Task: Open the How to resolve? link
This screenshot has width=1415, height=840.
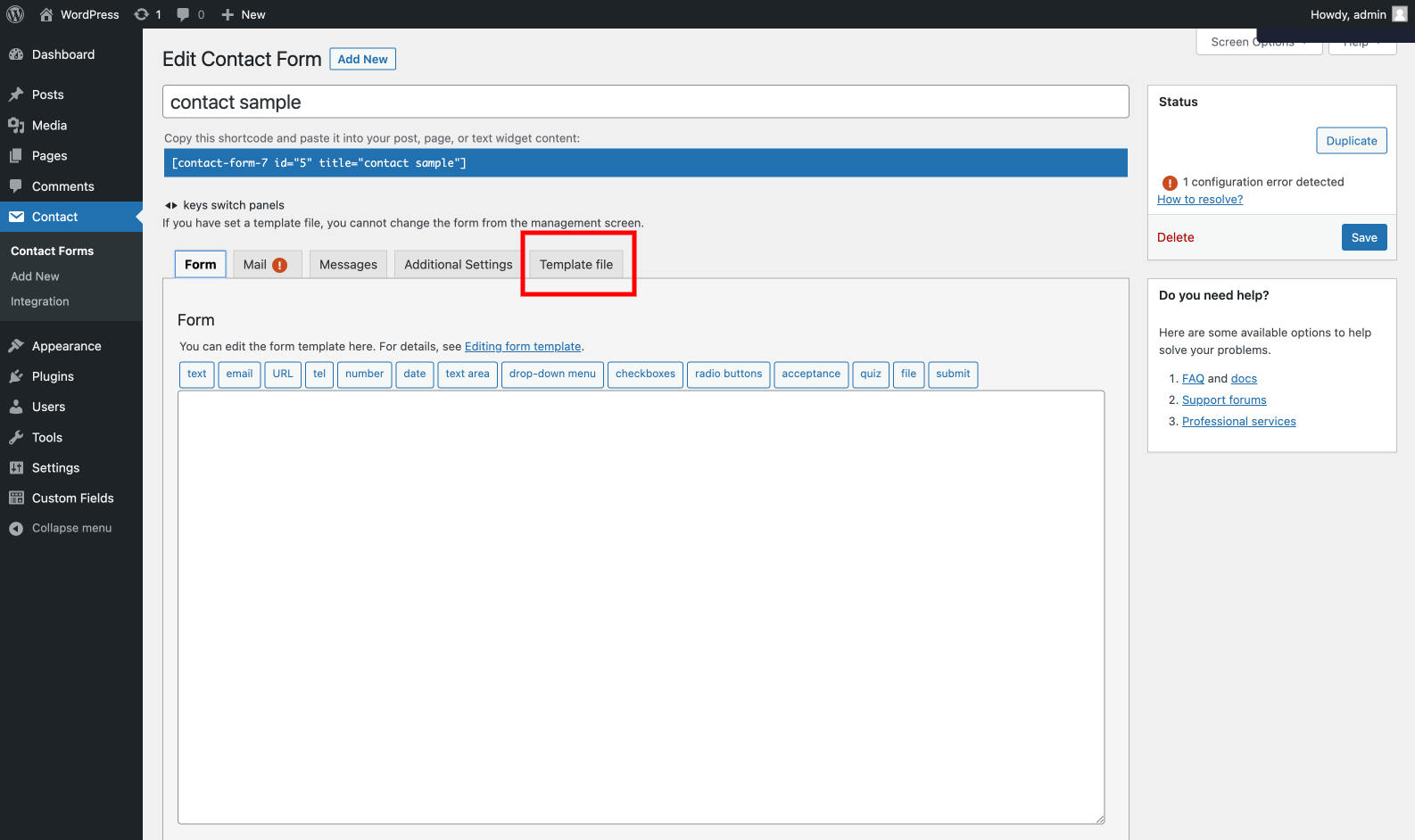Action: point(1200,200)
